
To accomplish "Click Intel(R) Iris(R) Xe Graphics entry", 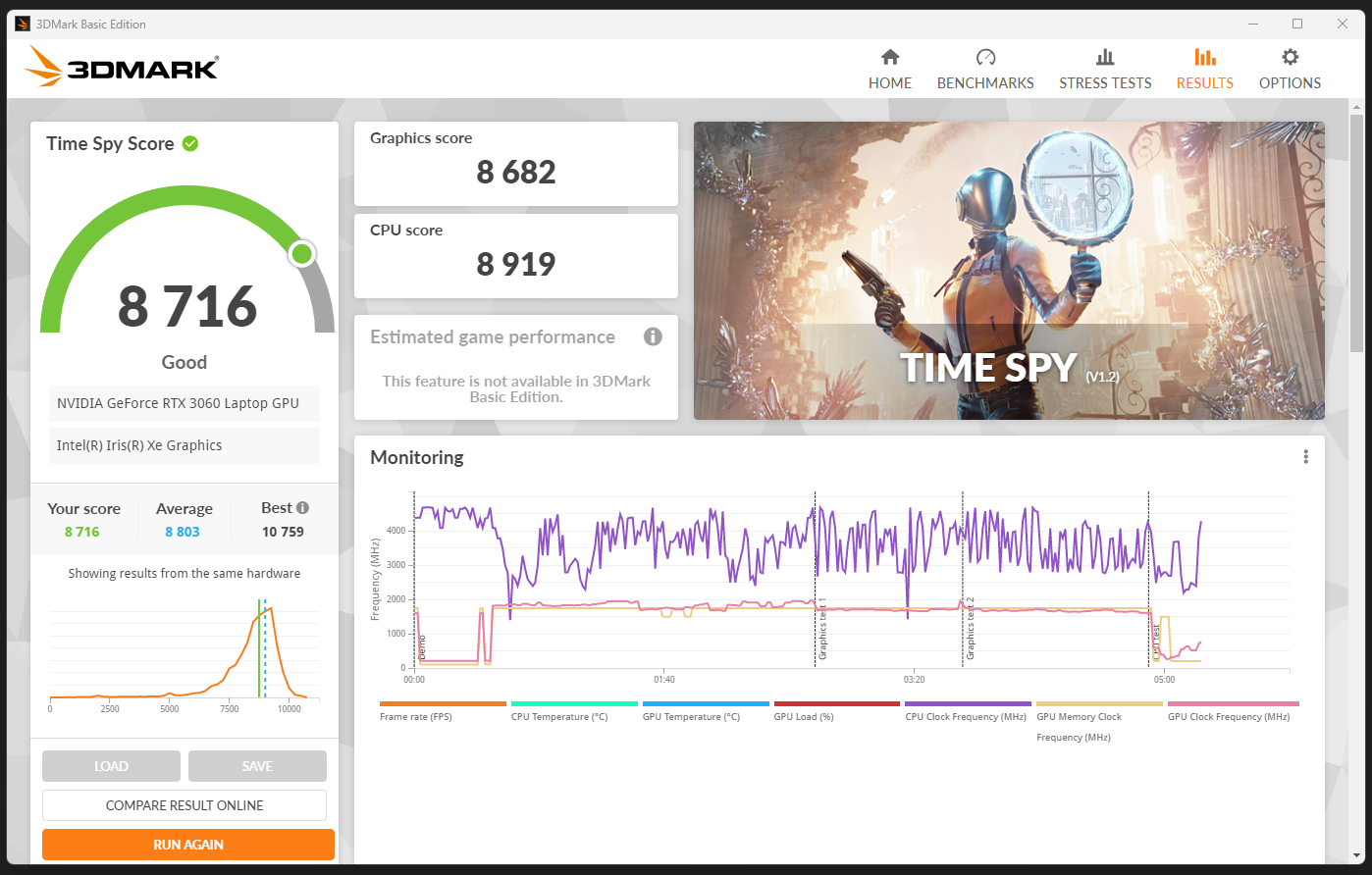I will click(185, 445).
